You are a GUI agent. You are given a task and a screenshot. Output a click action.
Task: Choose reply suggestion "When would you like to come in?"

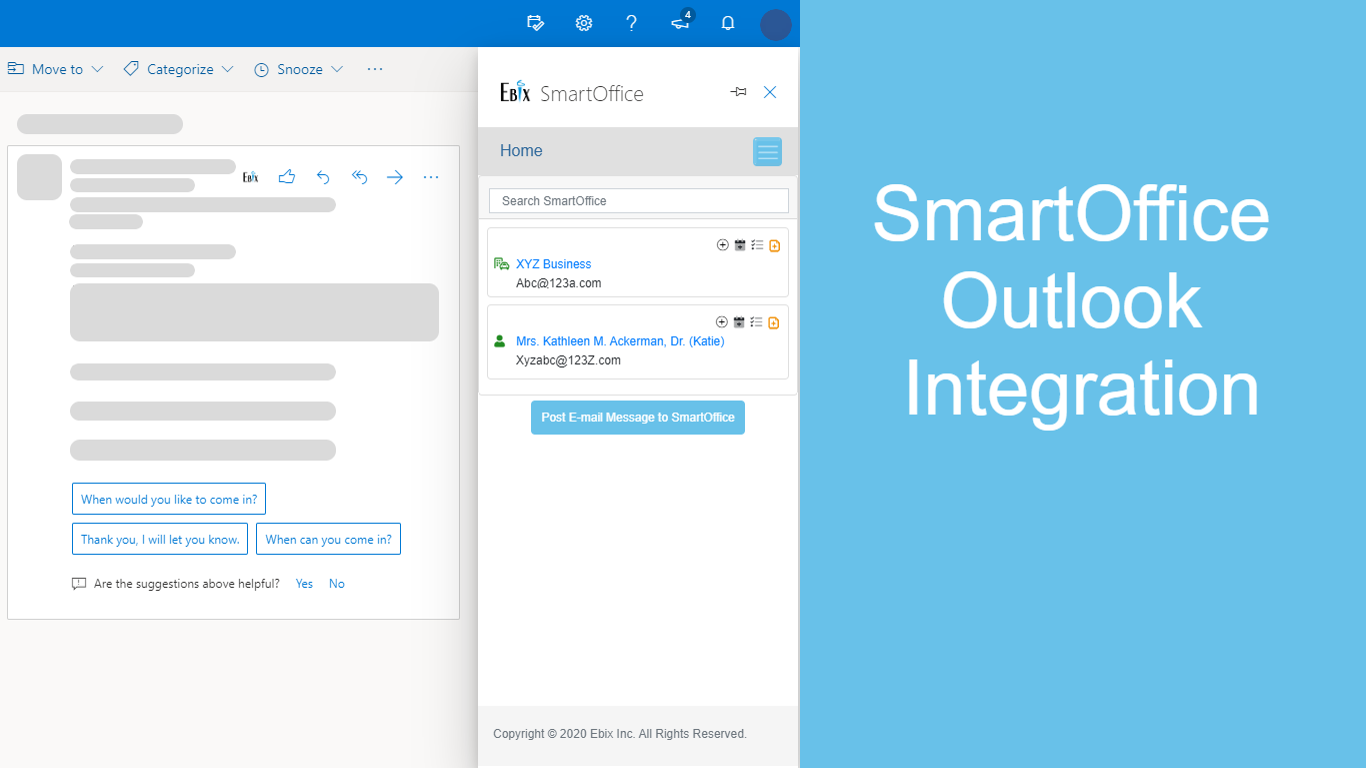tap(169, 499)
